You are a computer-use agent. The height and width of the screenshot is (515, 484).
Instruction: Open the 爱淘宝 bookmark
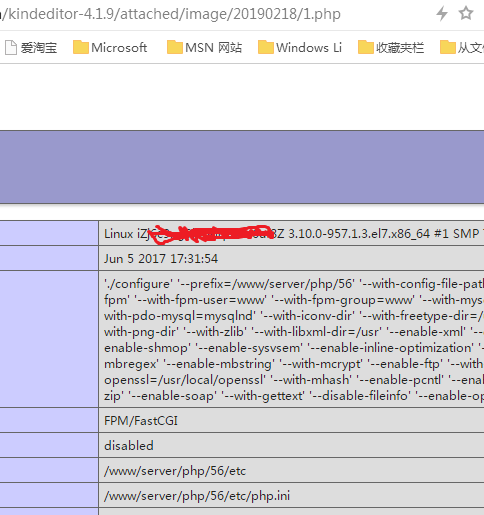pyautogui.click(x=31, y=48)
